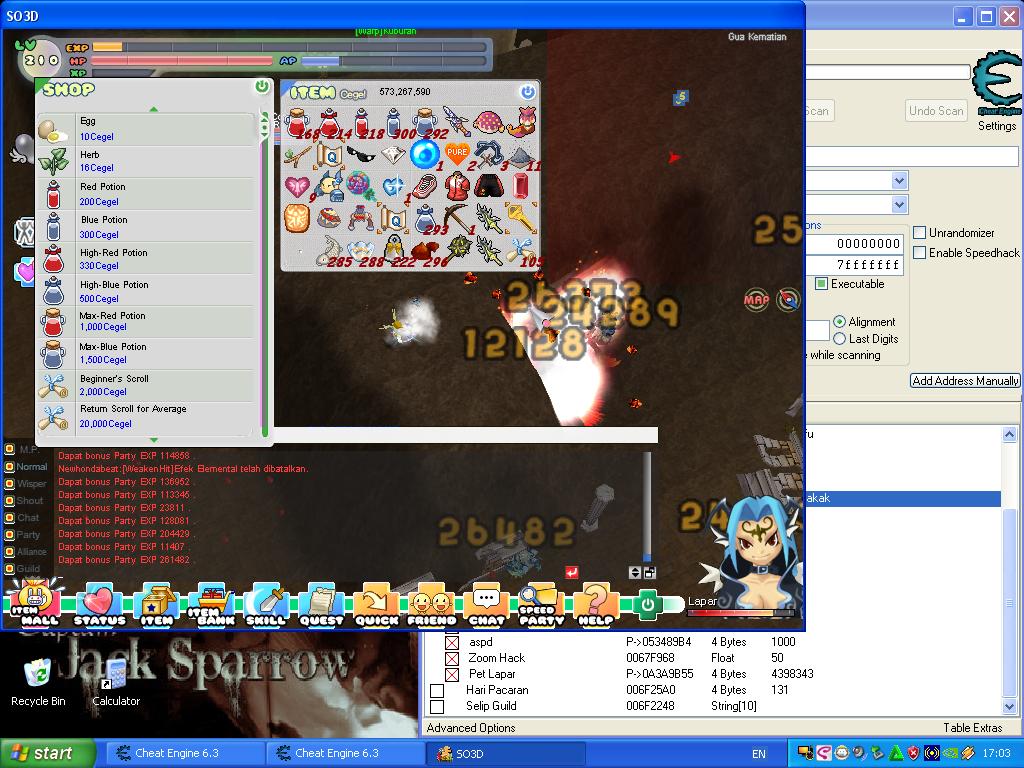1024x768 pixels.
Task: Open the Item Bank menu icon
Action: pyautogui.click(x=212, y=605)
